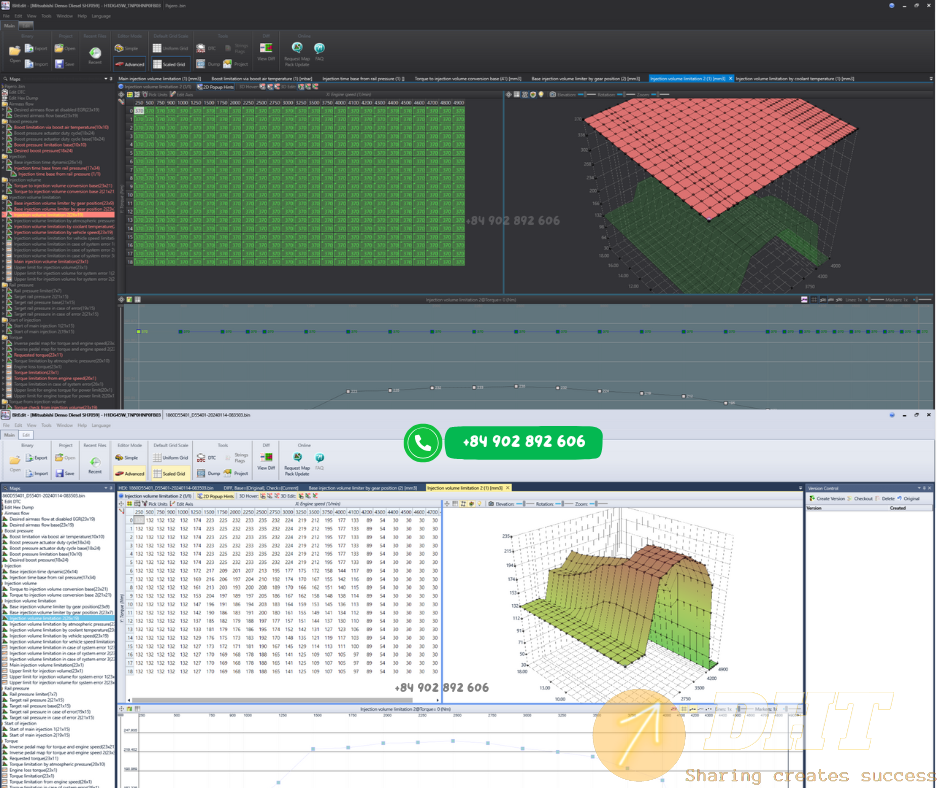The image size is (940, 788).
Task: Open Maps panel dropdown arrow in upper window
Action: click(106, 79)
